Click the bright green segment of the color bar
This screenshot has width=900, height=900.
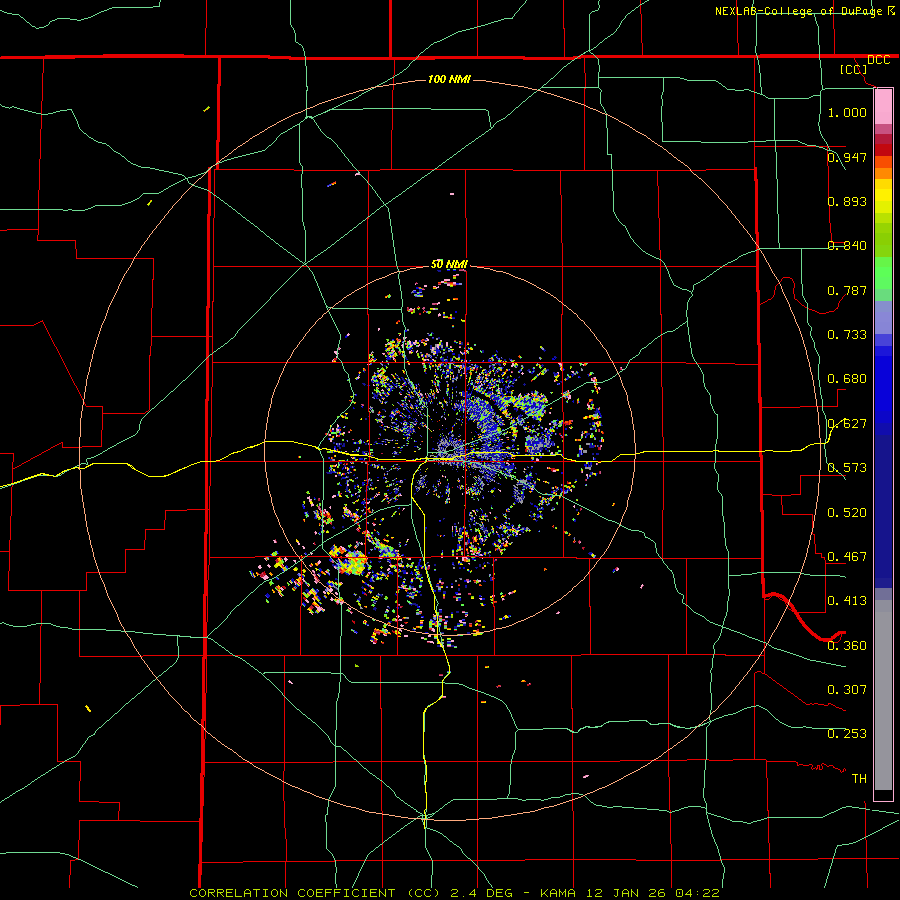point(883,273)
